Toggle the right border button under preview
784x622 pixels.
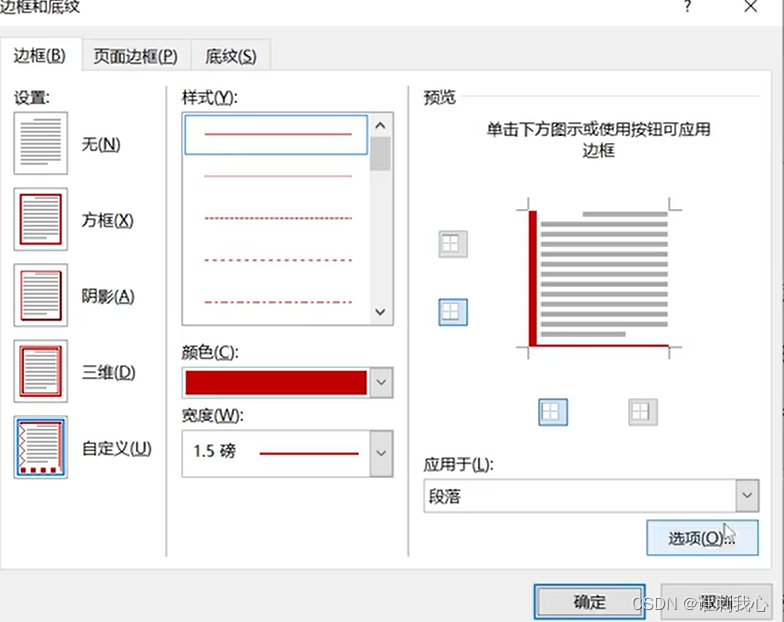[x=643, y=412]
